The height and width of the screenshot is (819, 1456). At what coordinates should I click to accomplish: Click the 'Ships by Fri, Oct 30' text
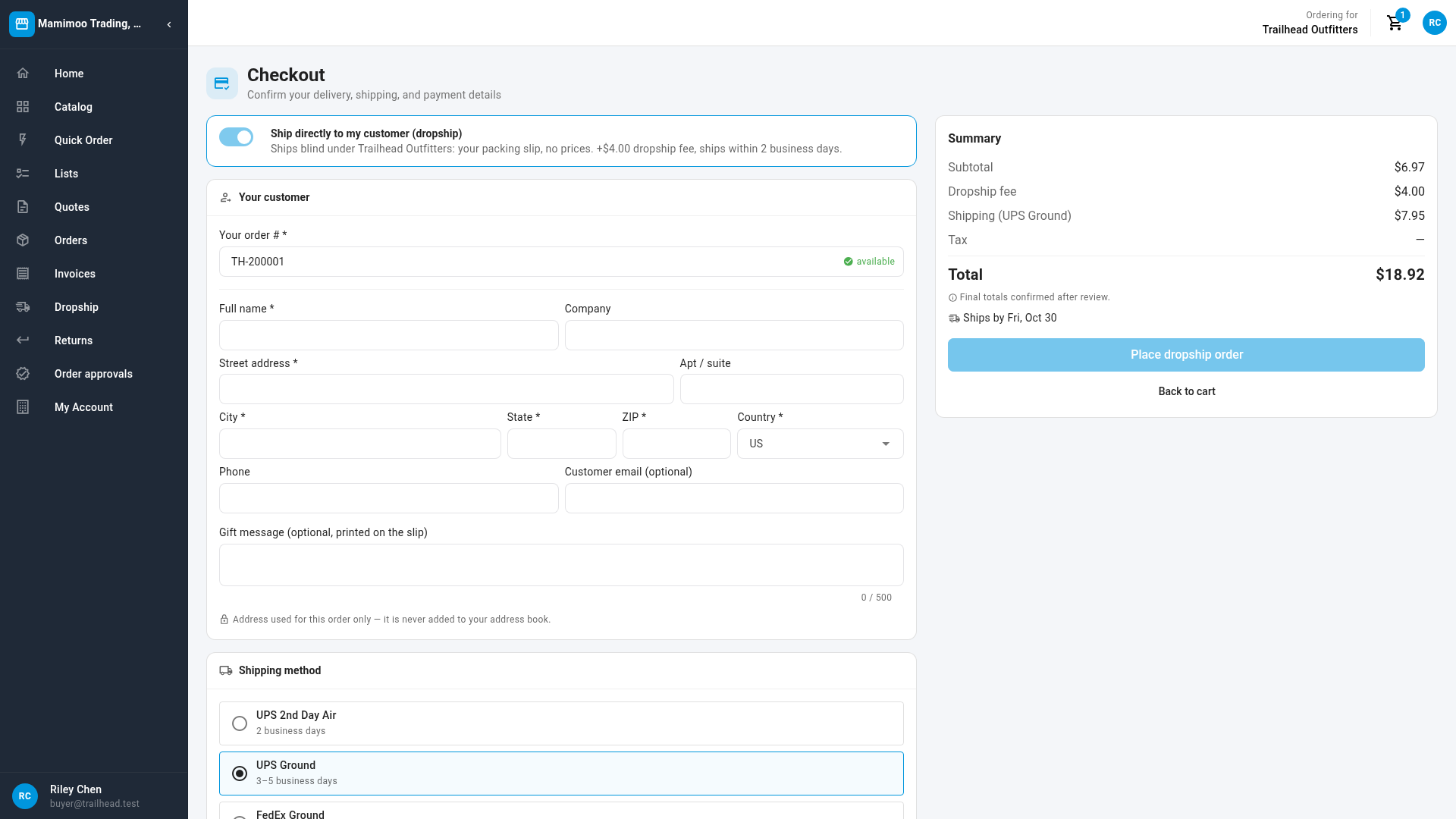pyautogui.click(x=1009, y=318)
